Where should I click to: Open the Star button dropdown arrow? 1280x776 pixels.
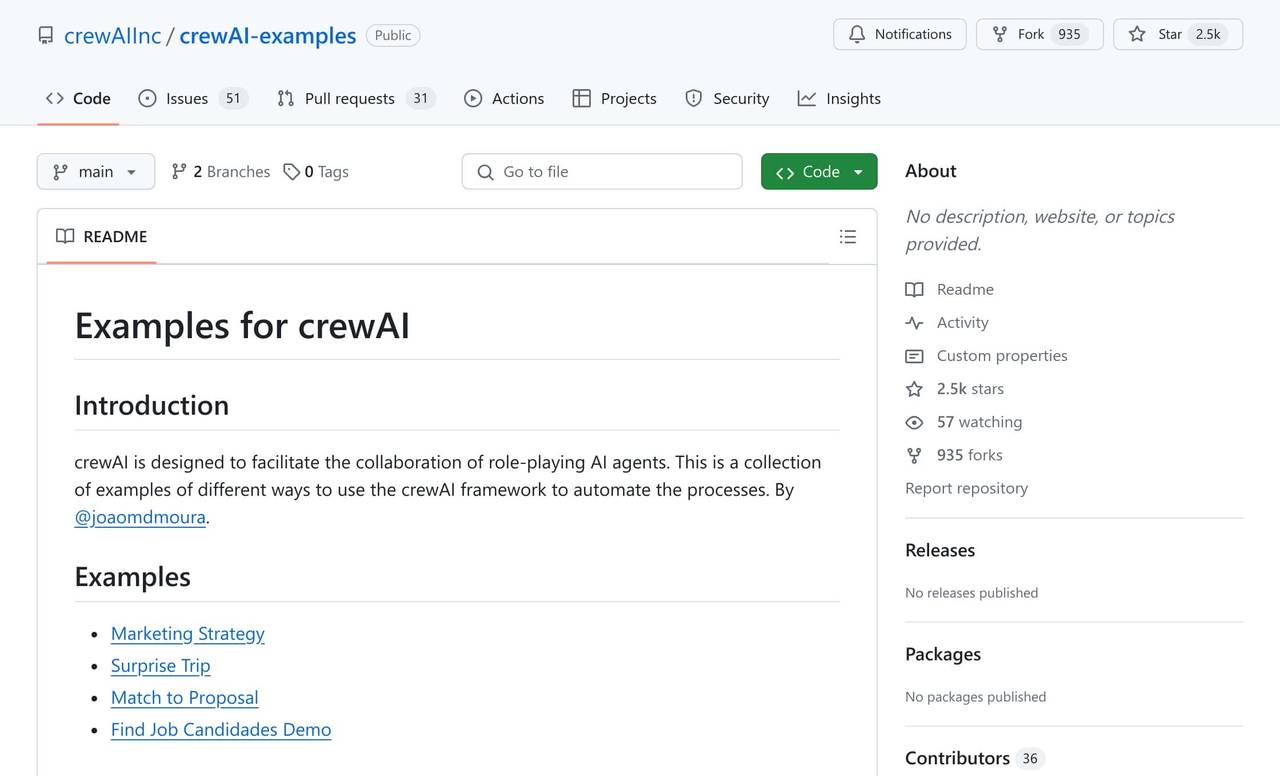pyautogui.click(x=1234, y=33)
